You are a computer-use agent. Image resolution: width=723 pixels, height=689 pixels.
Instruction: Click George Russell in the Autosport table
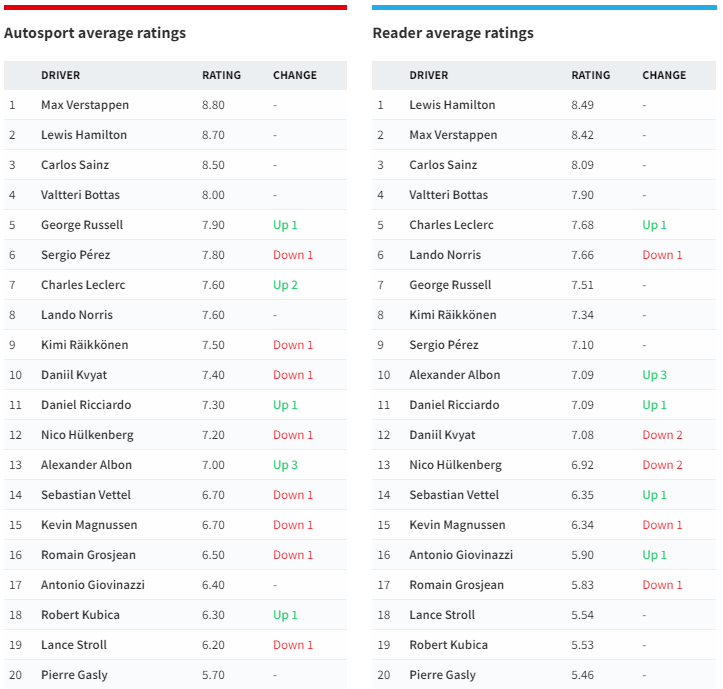tap(82, 225)
